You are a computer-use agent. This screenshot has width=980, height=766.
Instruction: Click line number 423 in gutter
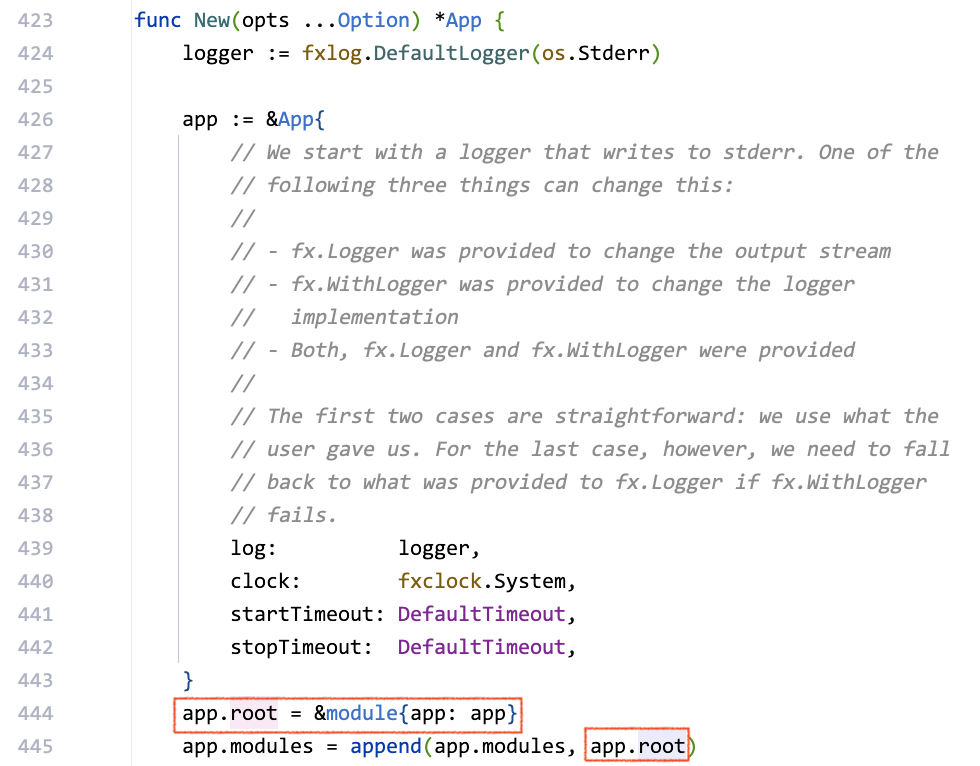point(35,21)
